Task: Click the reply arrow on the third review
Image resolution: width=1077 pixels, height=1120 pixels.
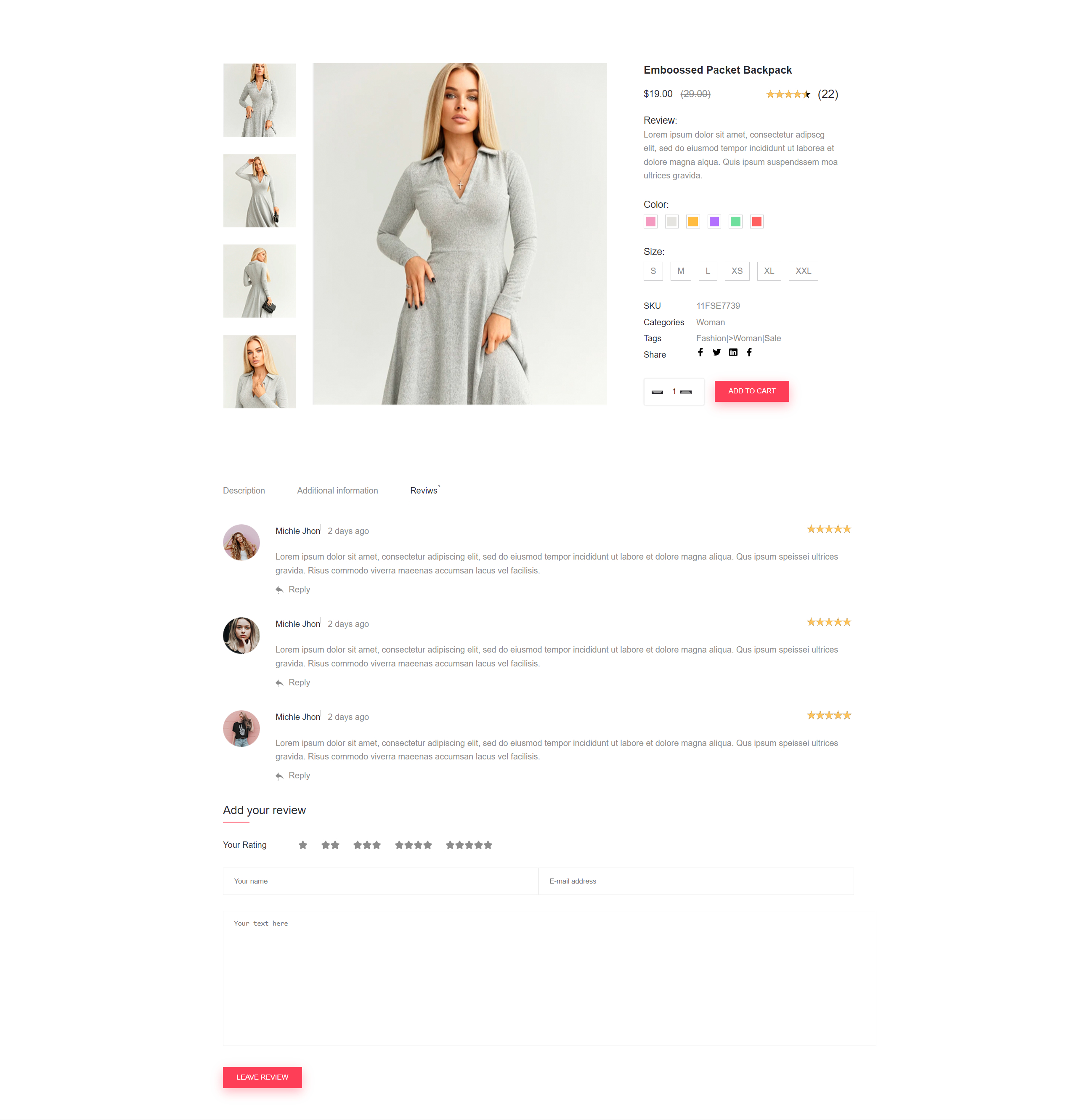Action: 279,776
